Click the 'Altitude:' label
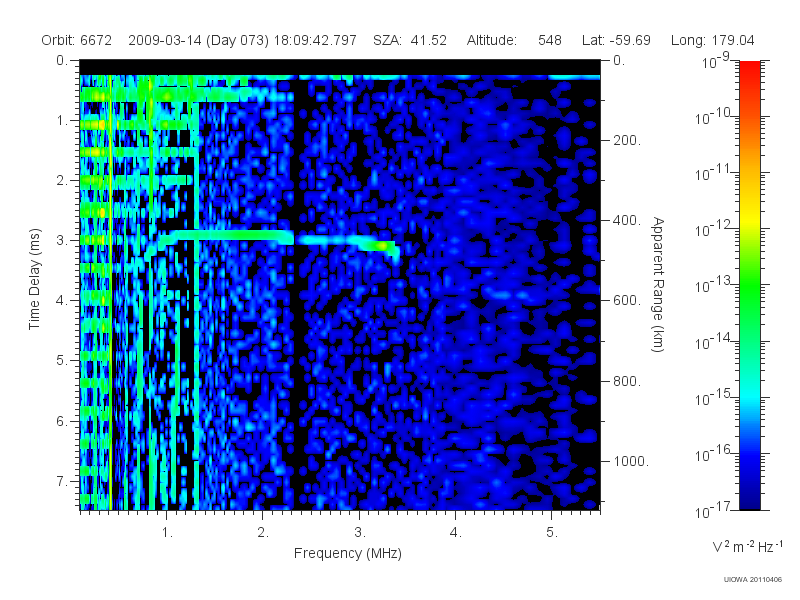Screen dimensions: 800x600 491,40
